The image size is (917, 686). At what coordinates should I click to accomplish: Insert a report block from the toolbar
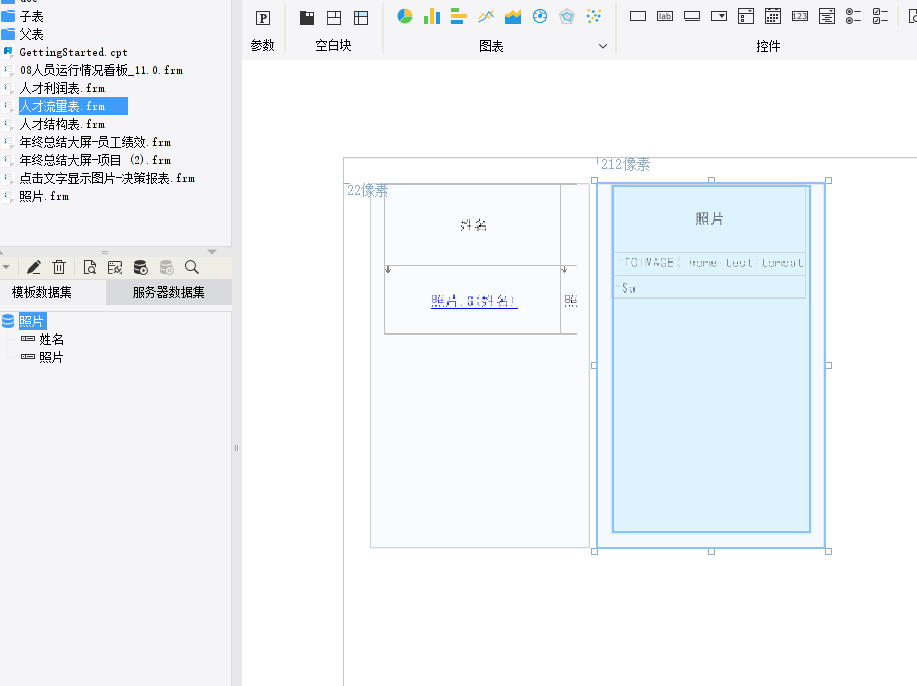tap(361, 18)
